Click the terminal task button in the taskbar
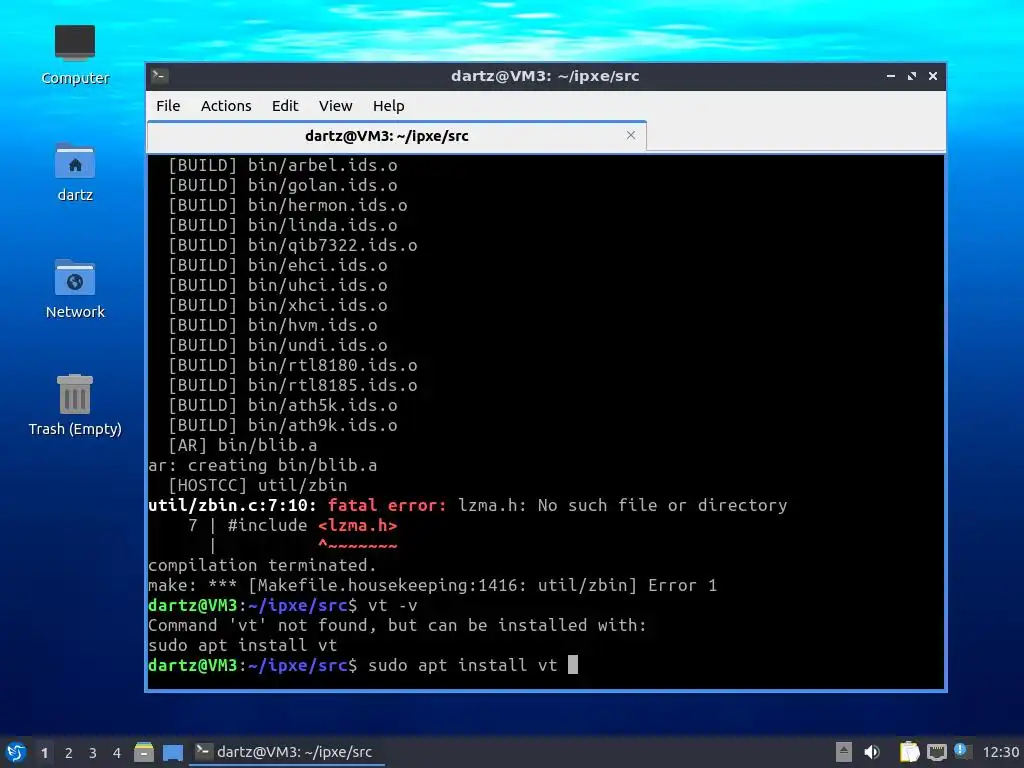Image resolution: width=1024 pixels, height=768 pixels. 285,752
